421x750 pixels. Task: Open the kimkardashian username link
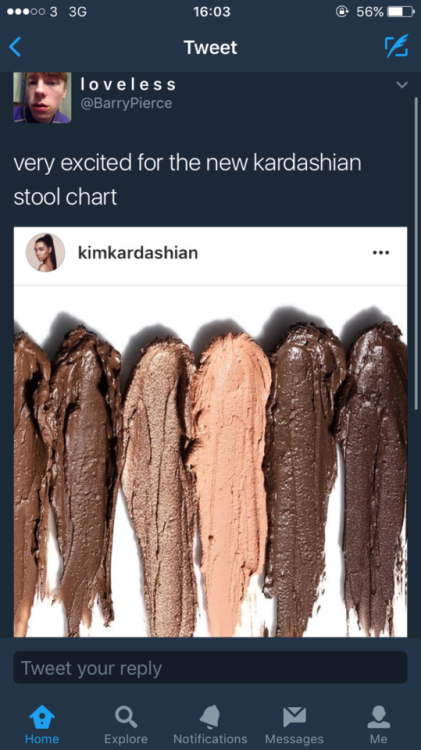pyautogui.click(x=138, y=253)
